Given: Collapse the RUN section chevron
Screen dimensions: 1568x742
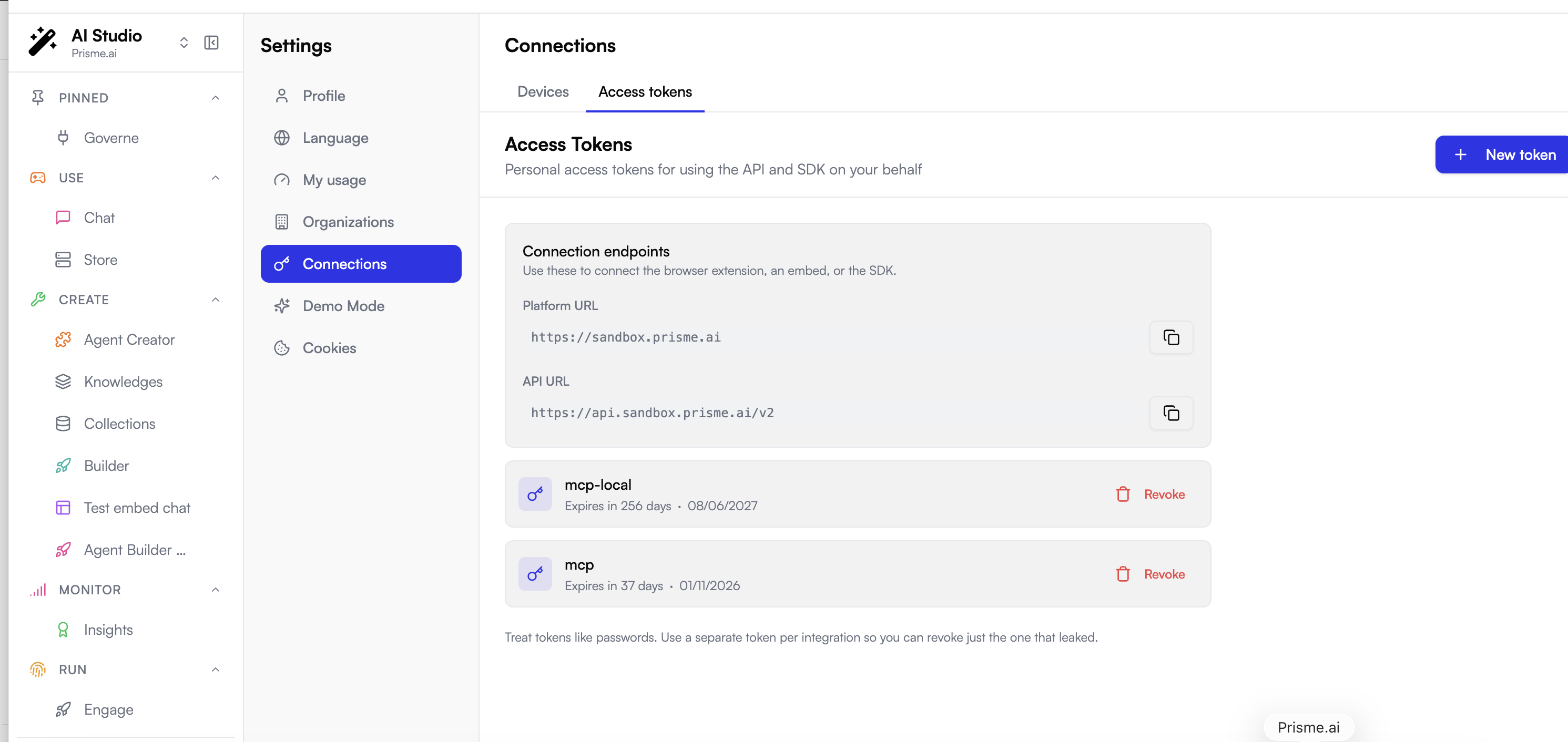Looking at the screenshot, I should [x=216, y=669].
